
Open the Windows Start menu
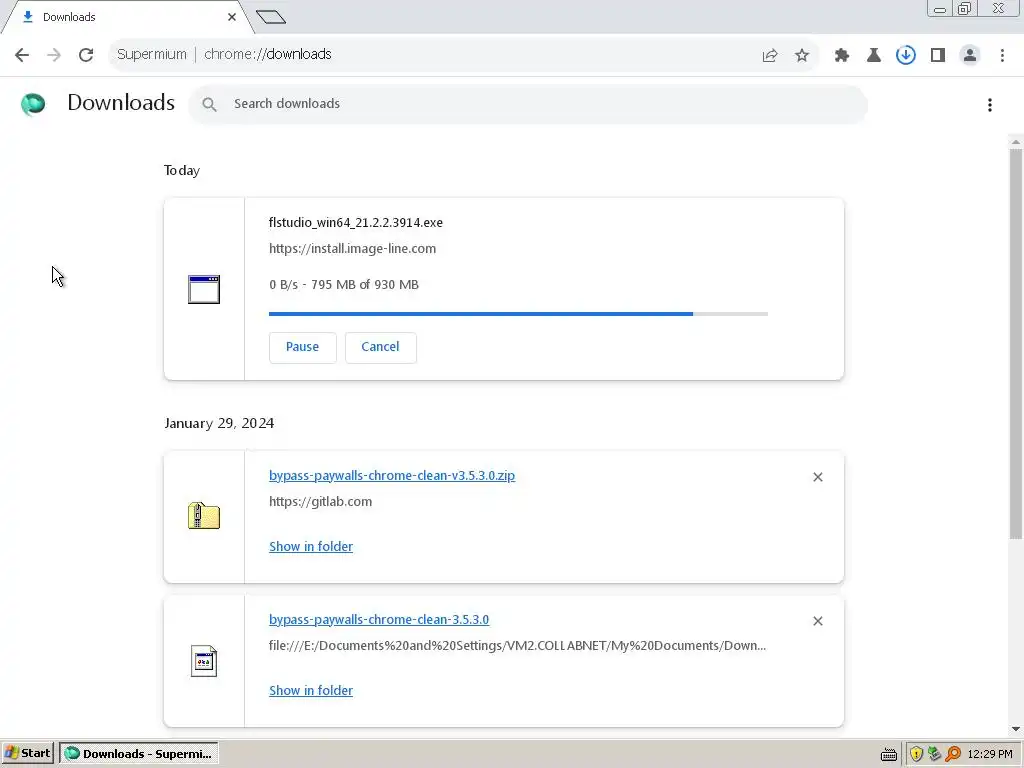click(28, 754)
